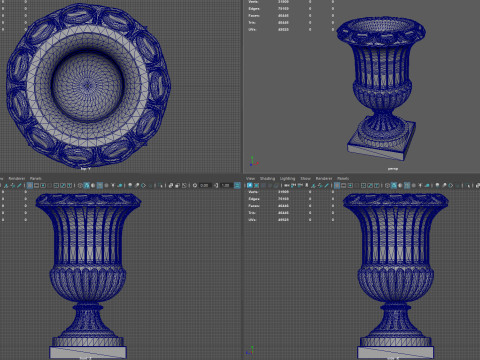Click X-Ray Active Components icon in lower-left panel
This screenshot has width=480, height=360.
[x=177, y=185]
